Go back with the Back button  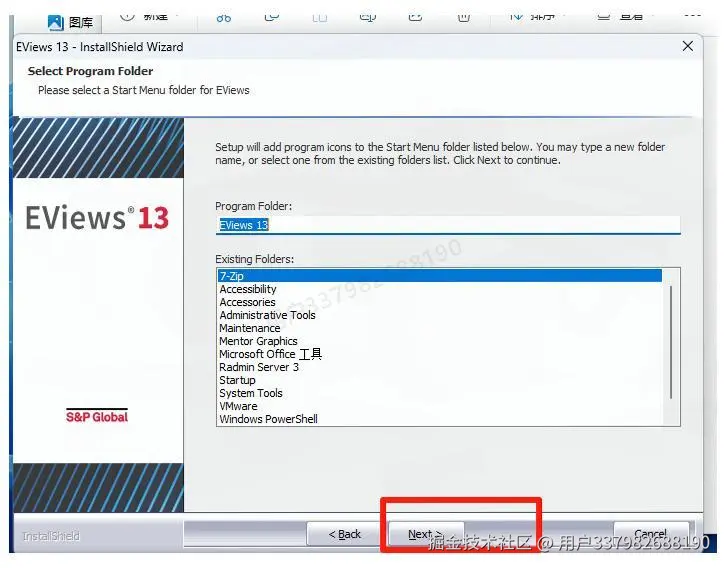point(344,534)
